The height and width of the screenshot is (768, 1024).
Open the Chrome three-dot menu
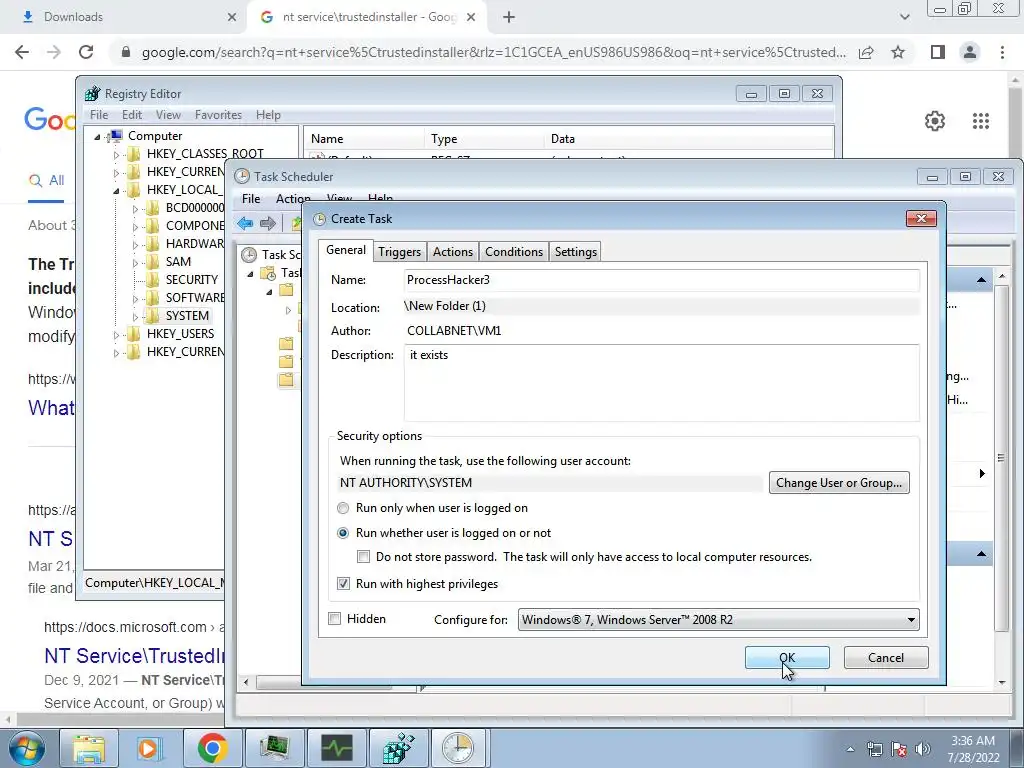pyautogui.click(x=1002, y=52)
